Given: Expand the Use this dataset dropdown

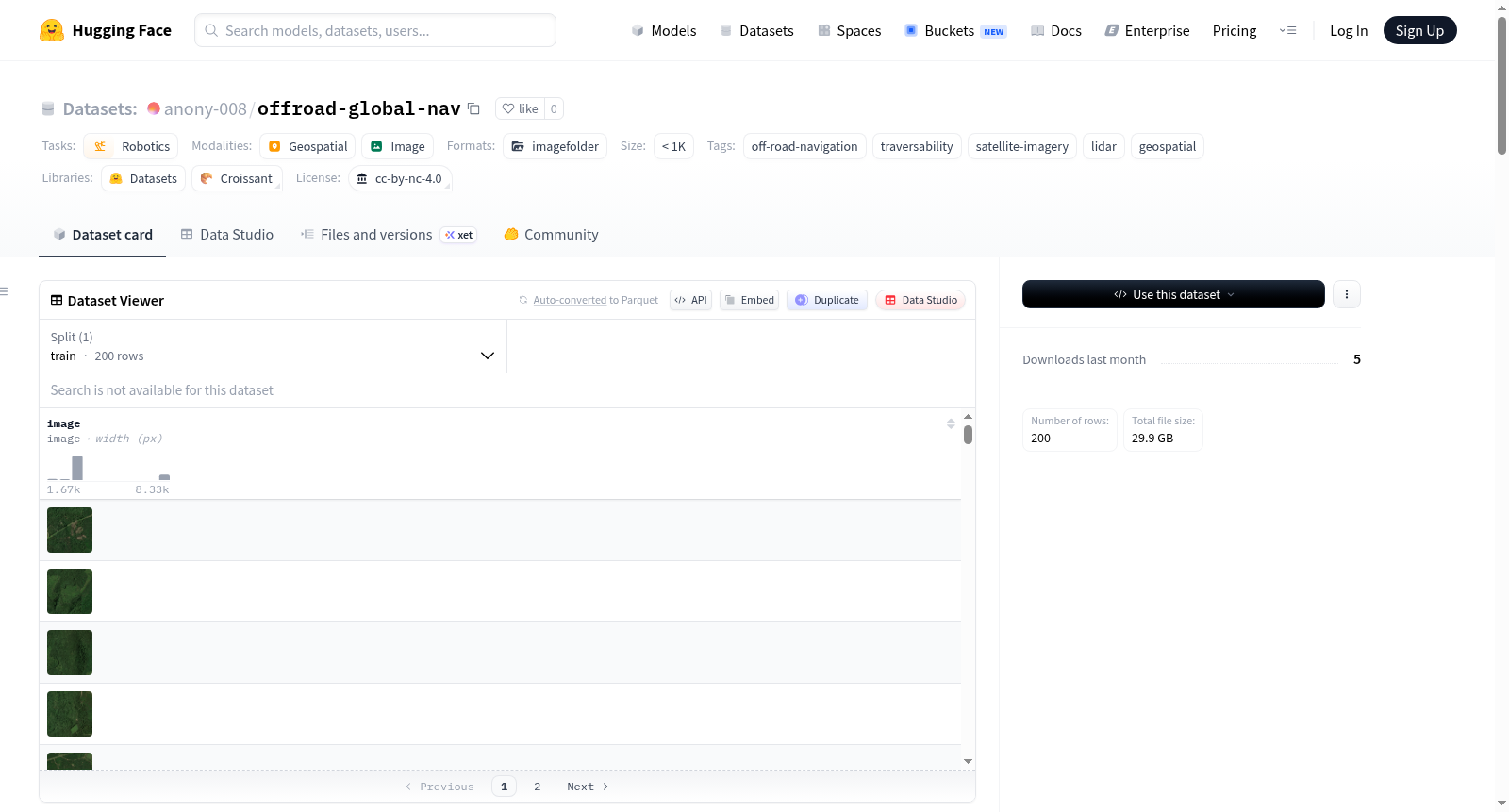Looking at the screenshot, I should tap(1173, 294).
